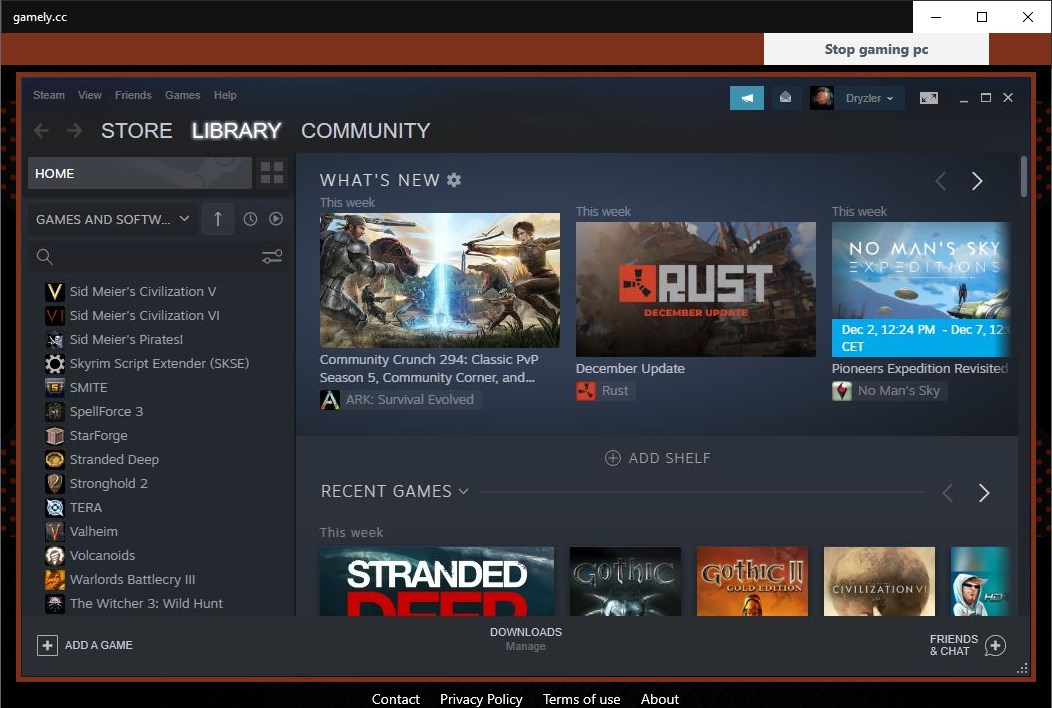Open the ARK Community Crunch thumbnail
This screenshot has width=1052, height=708.
click(x=440, y=281)
